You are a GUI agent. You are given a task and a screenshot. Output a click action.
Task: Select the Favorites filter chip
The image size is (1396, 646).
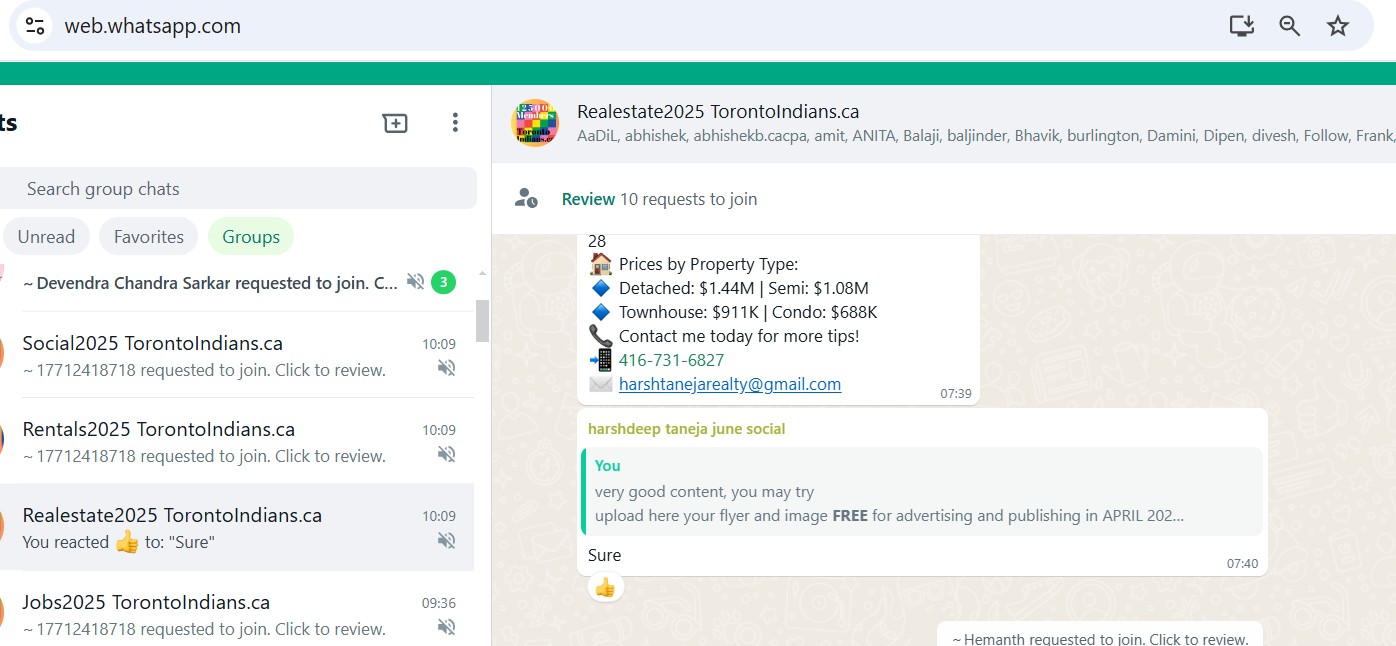point(149,237)
